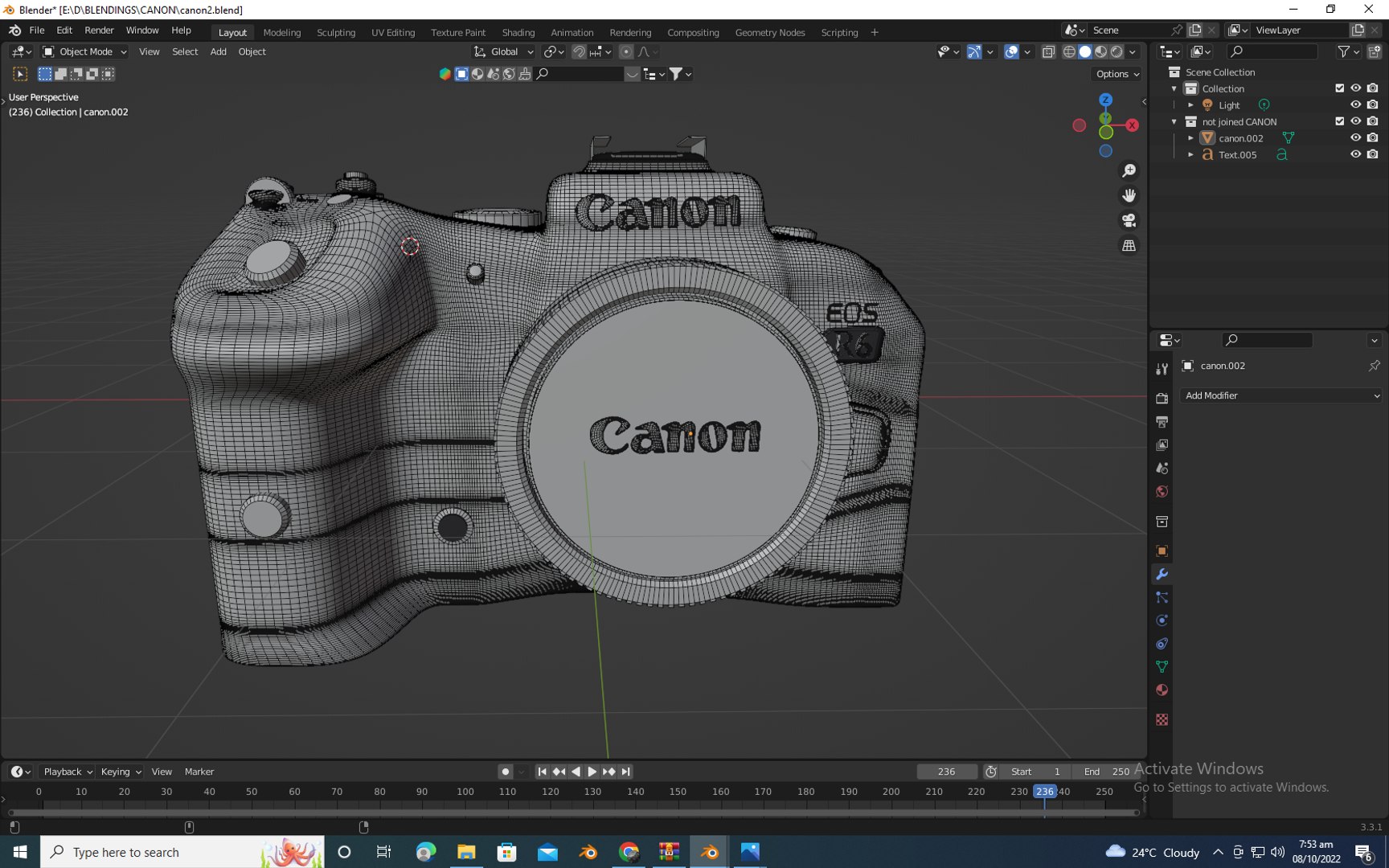
Task: Hide Text.005 in viewport via eye
Action: click(x=1355, y=154)
